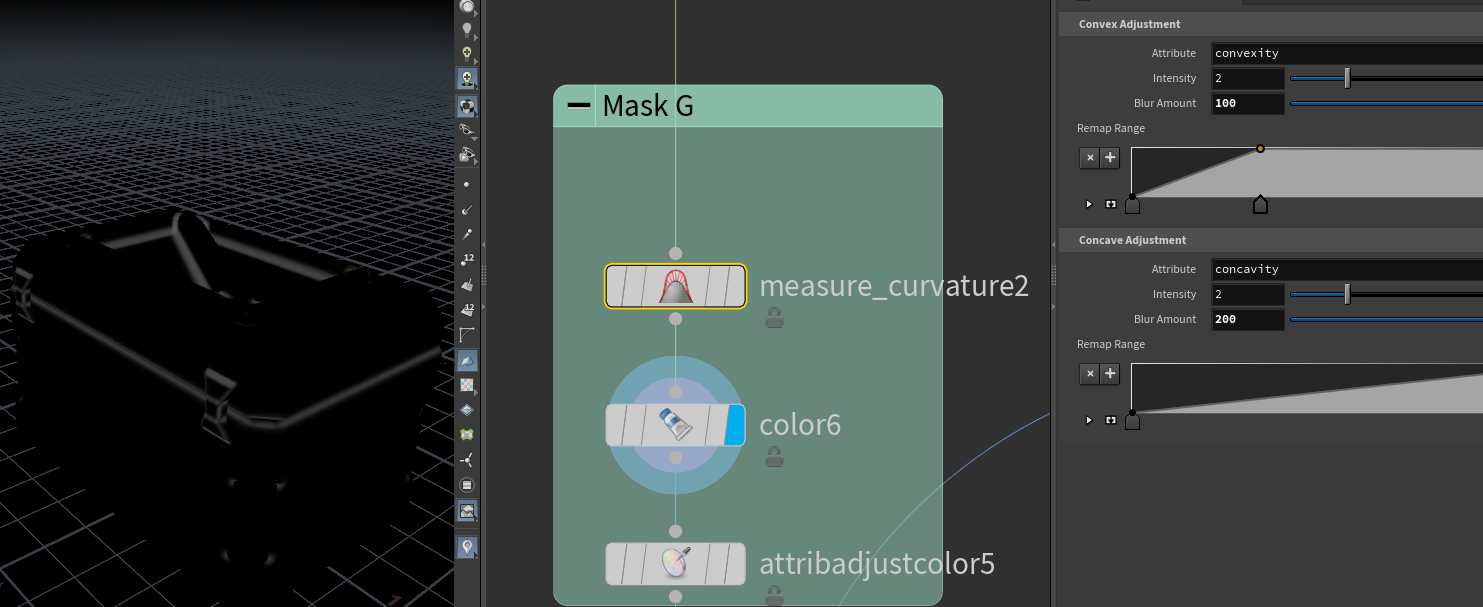Remove point from Convex Remap Range ramp

tap(1089, 158)
